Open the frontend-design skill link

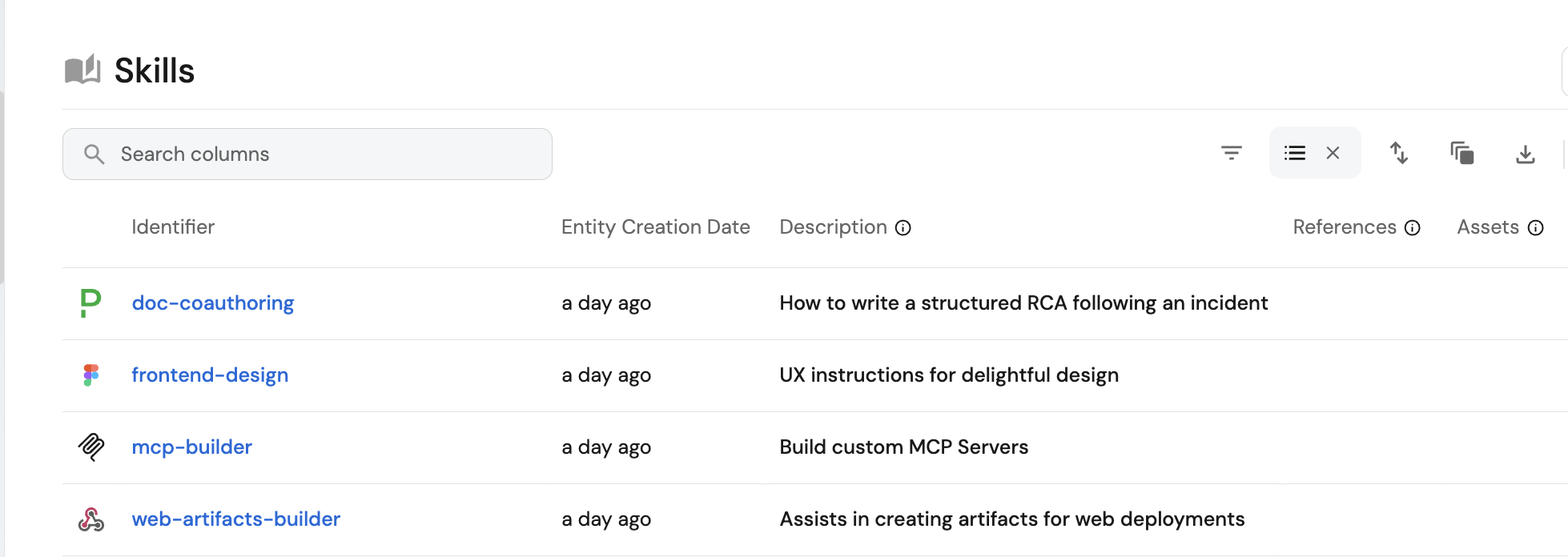pyautogui.click(x=210, y=375)
